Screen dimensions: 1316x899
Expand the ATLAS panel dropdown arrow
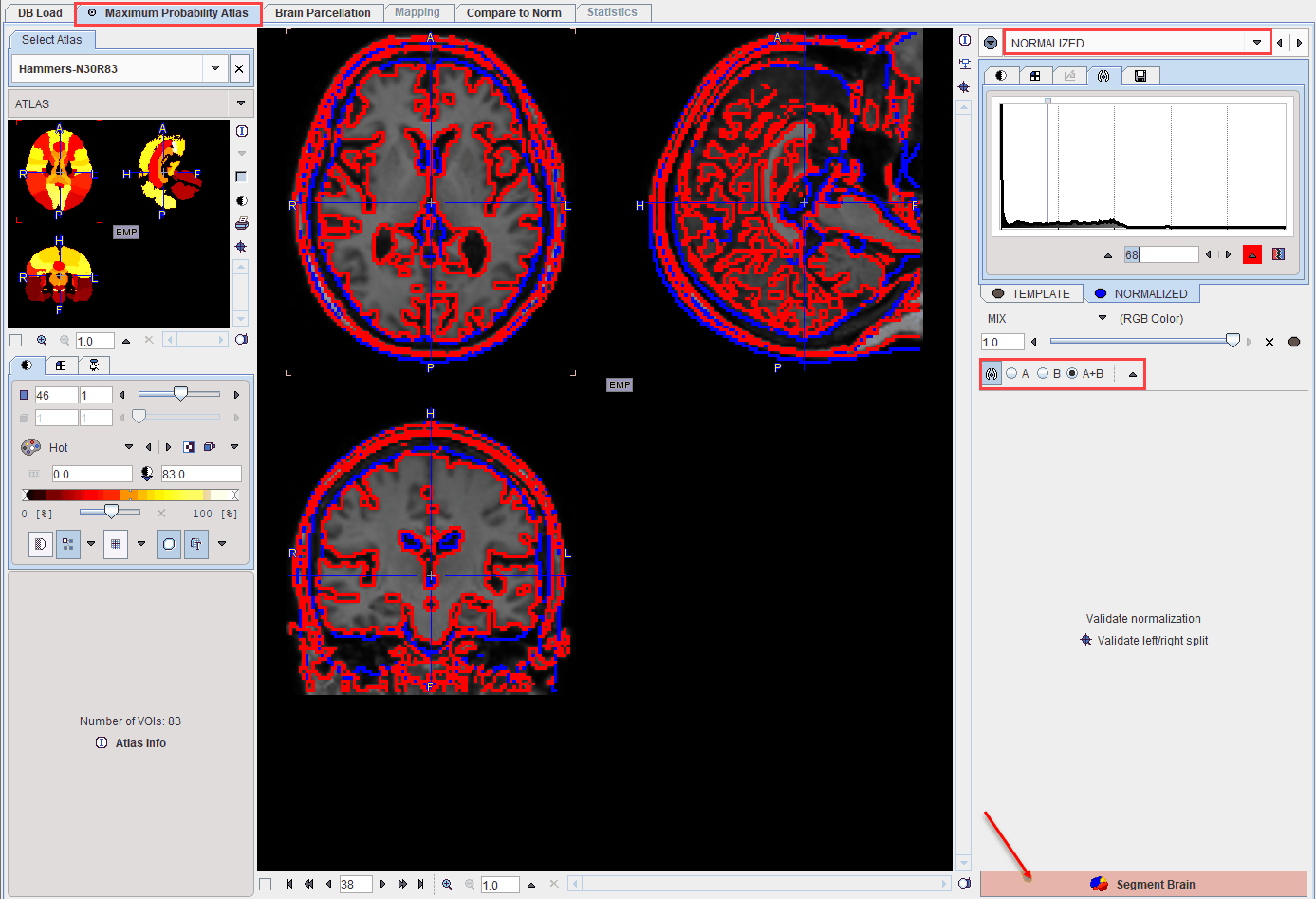[x=241, y=103]
